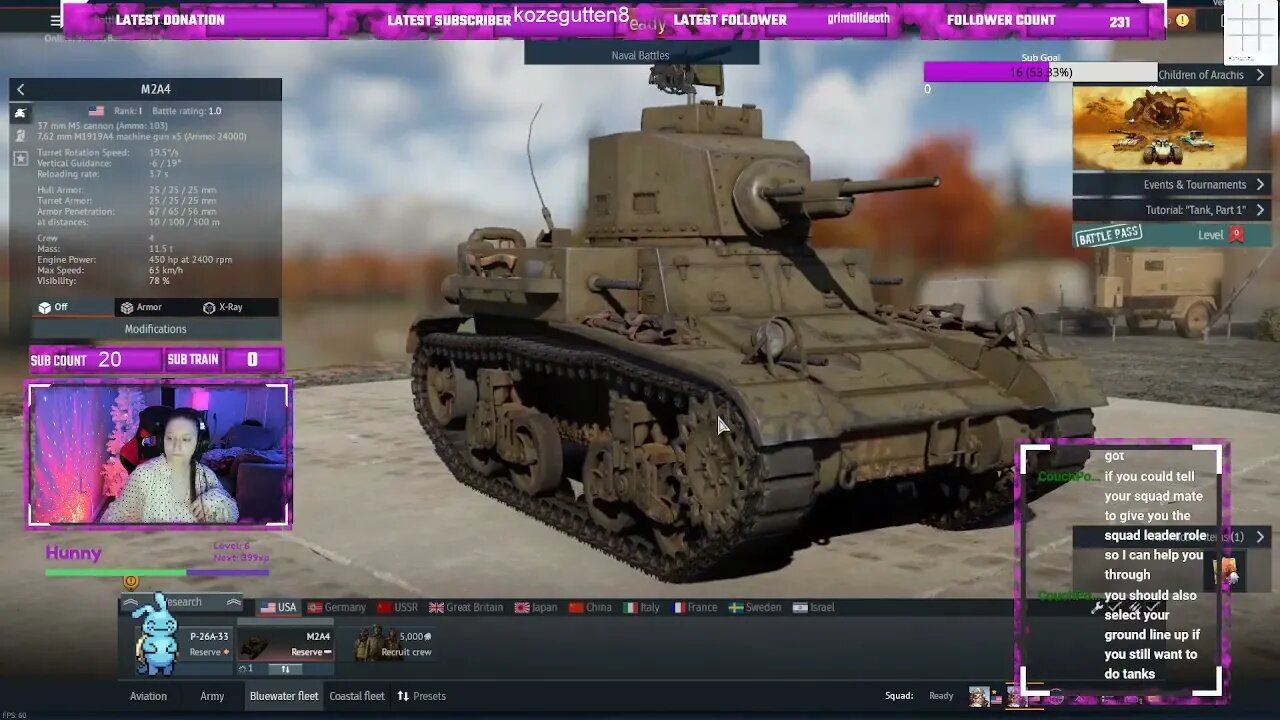Screen dimensions: 1280x720
Task: Click the Hunny level progress bar
Action: pos(157,573)
